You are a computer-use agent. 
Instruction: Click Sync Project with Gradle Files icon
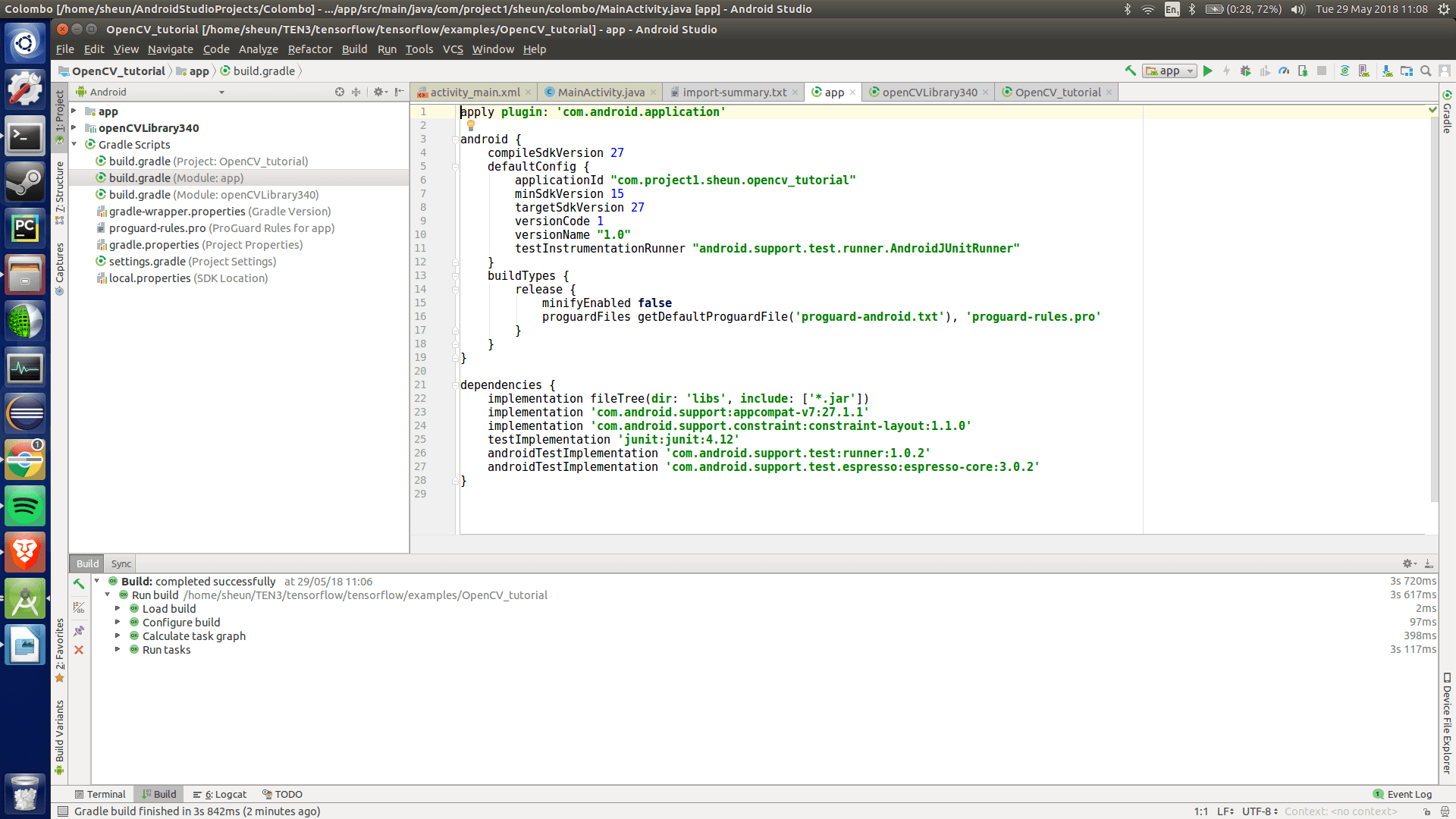1345,71
